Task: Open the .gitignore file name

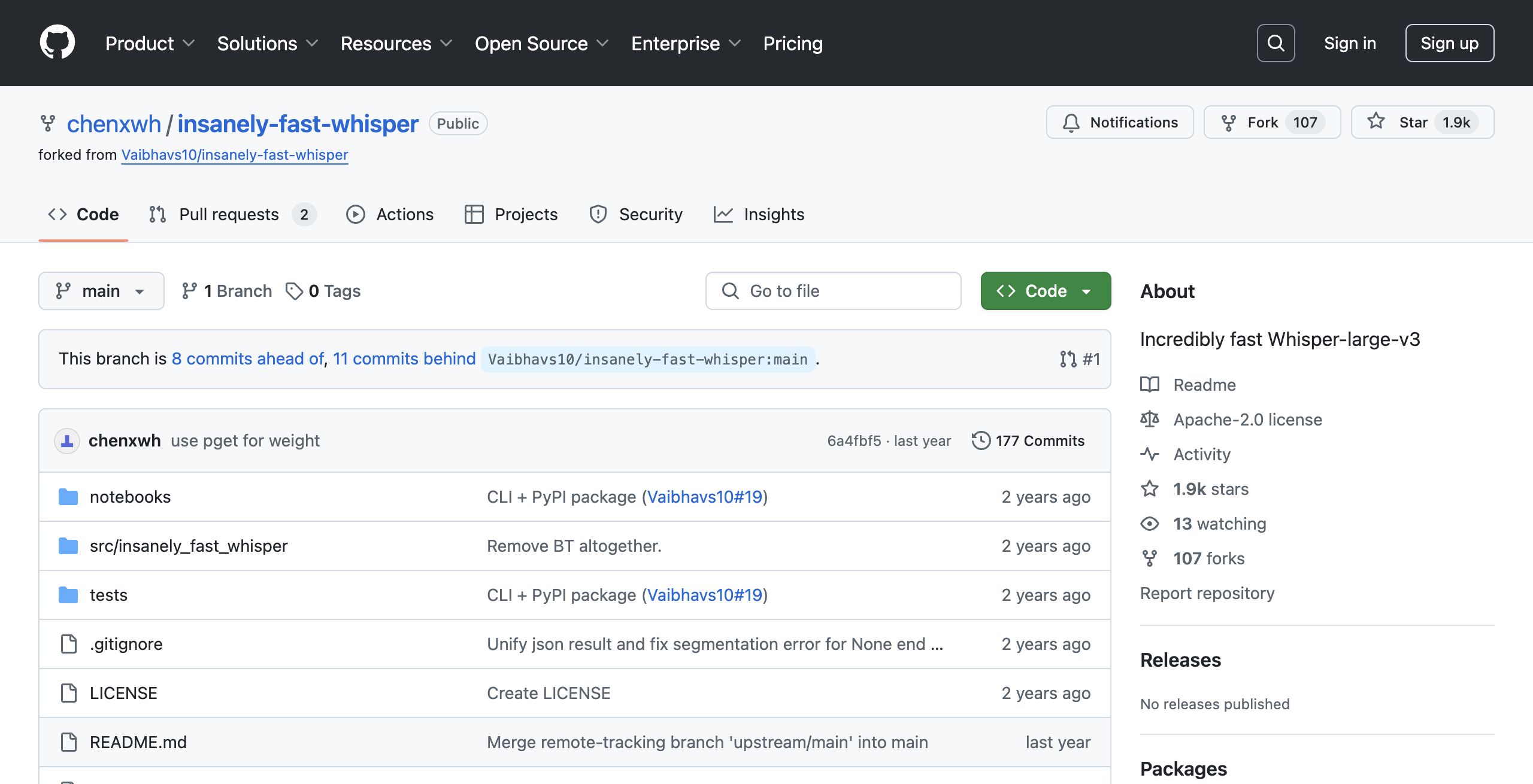Action: (126, 644)
